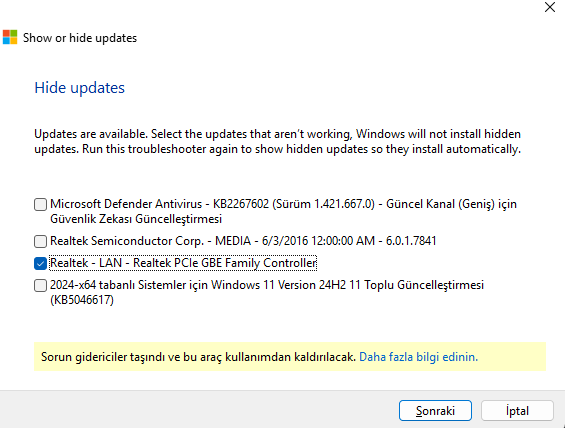
Task: Close the Show or hide updates window
Action: [x=550, y=7]
